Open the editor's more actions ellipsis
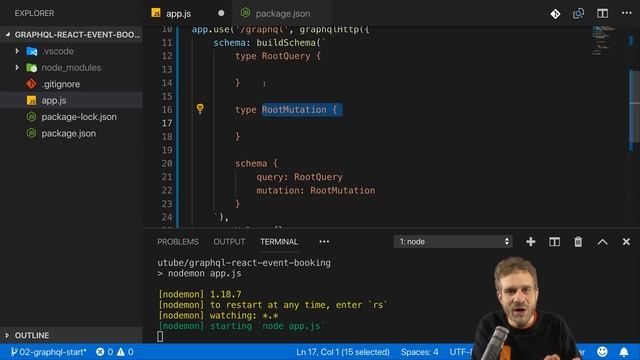The height and width of the screenshot is (360, 640). pyautogui.click(x=627, y=13)
